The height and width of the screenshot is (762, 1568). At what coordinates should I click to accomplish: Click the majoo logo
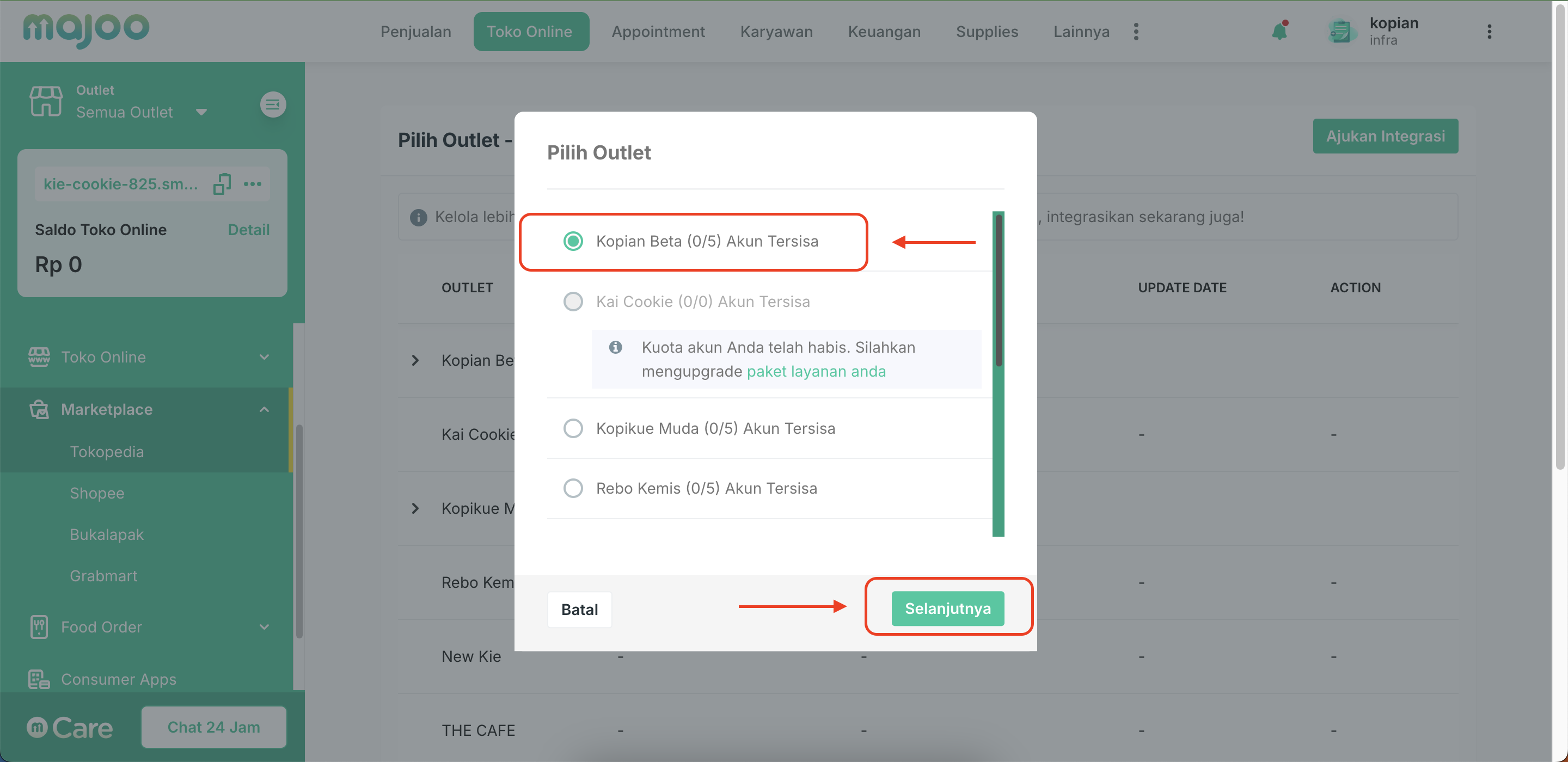86,30
